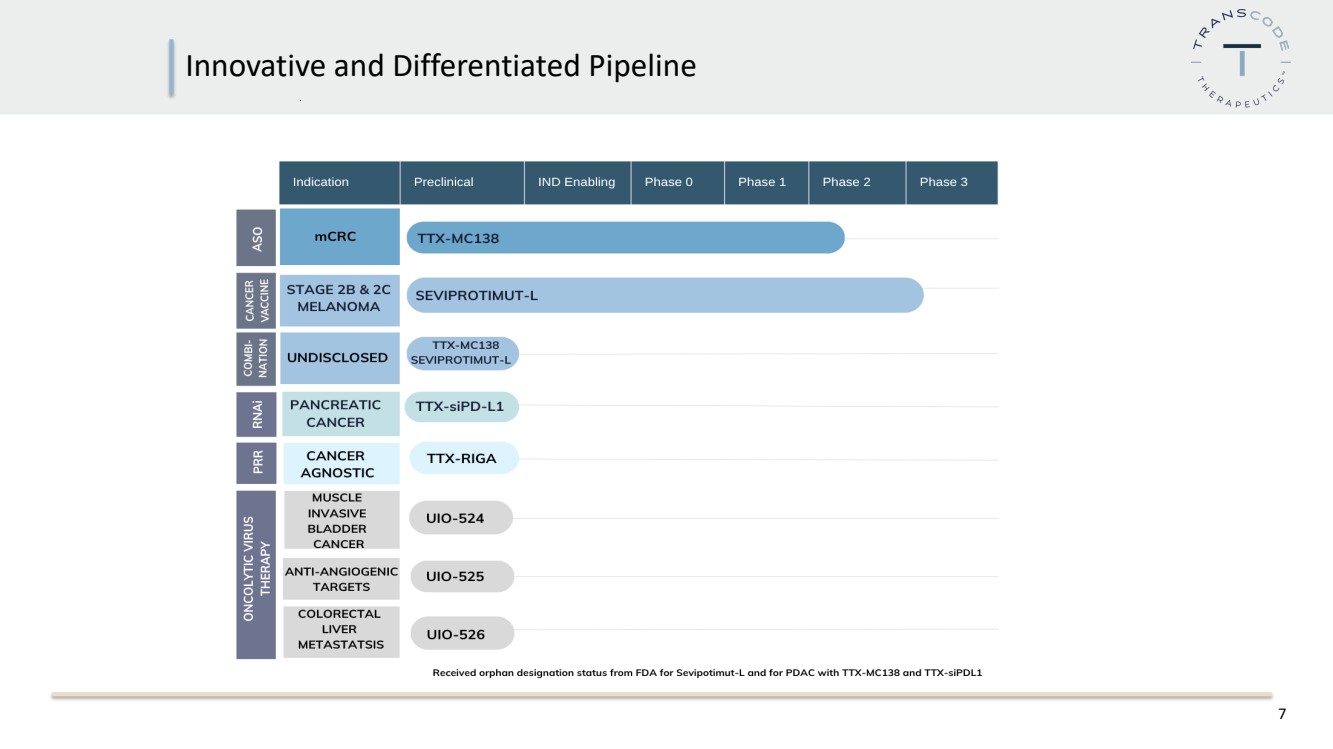Click the Oncolytic Virus Therapy category label
This screenshot has height=749, width=1333.
(256, 575)
